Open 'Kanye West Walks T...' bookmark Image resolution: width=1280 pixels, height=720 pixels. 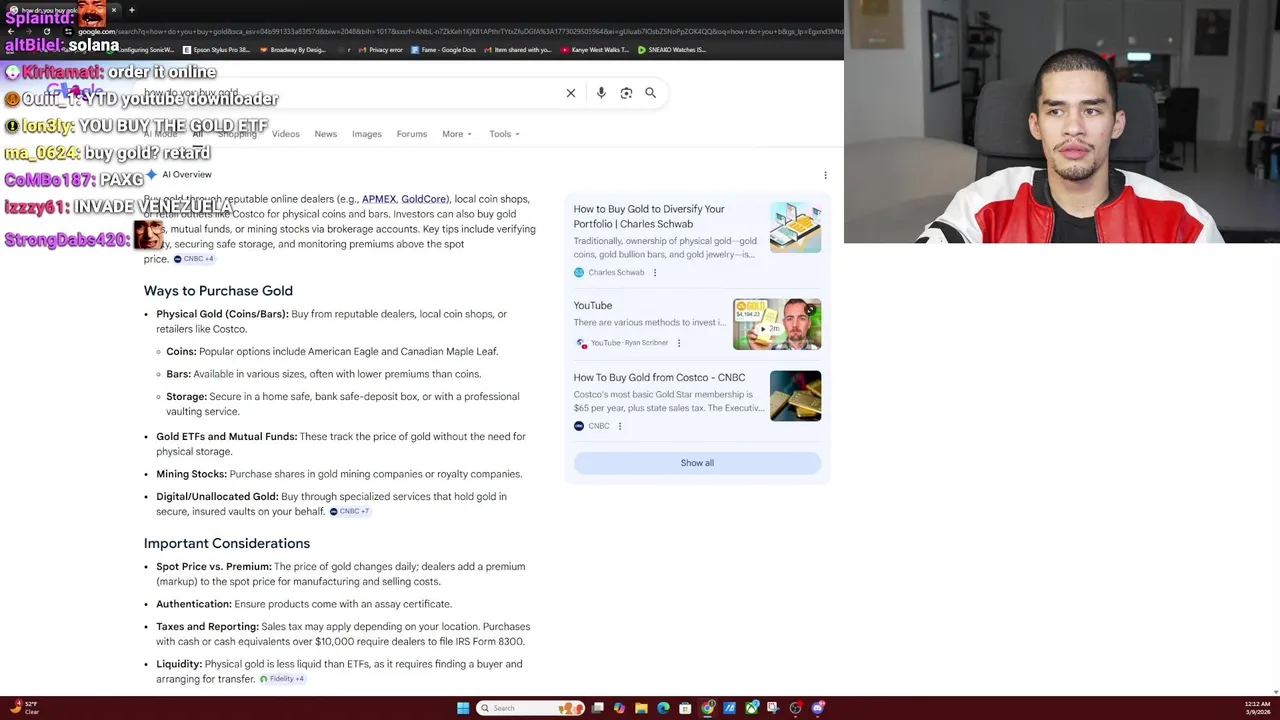pos(595,50)
